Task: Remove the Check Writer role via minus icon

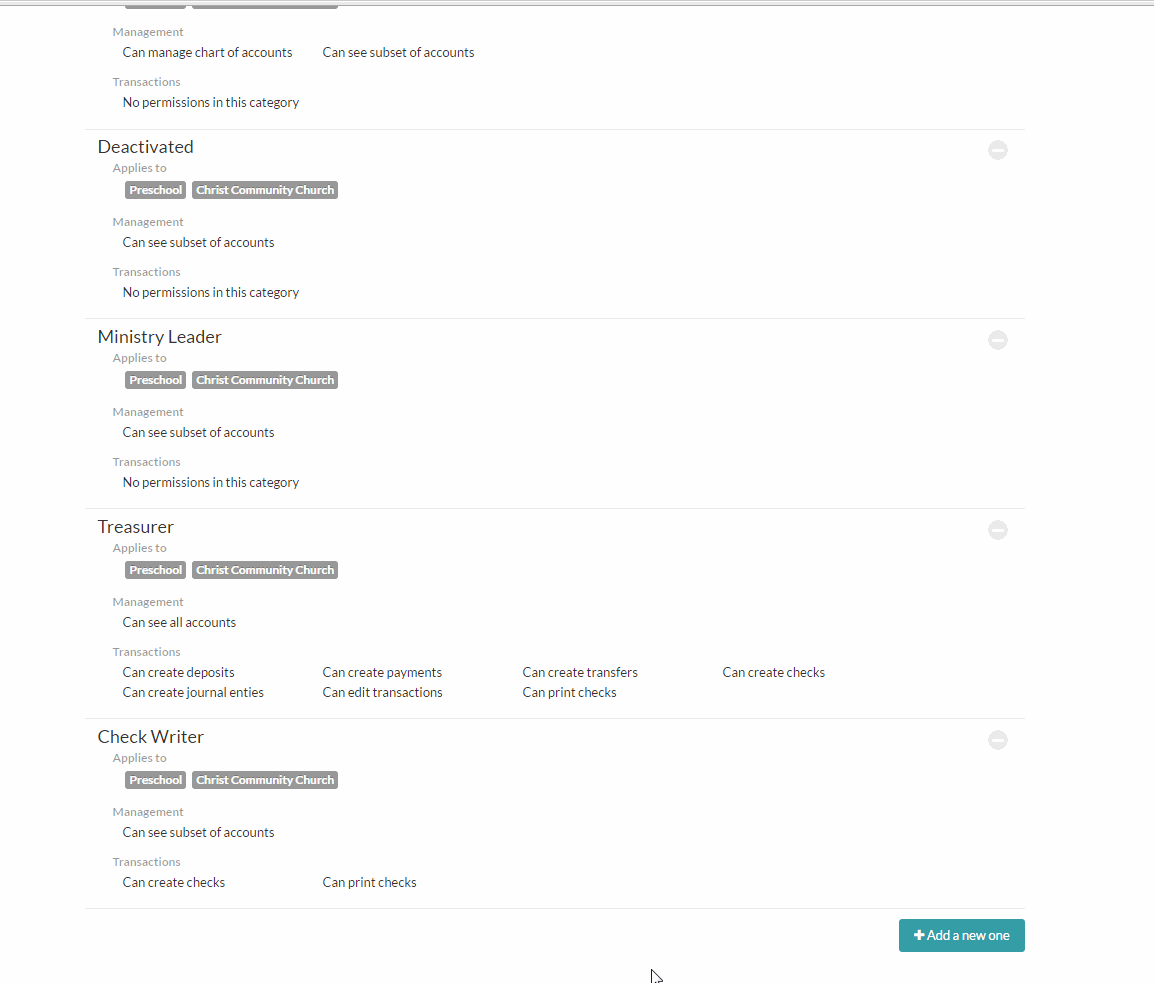Action: tap(998, 740)
